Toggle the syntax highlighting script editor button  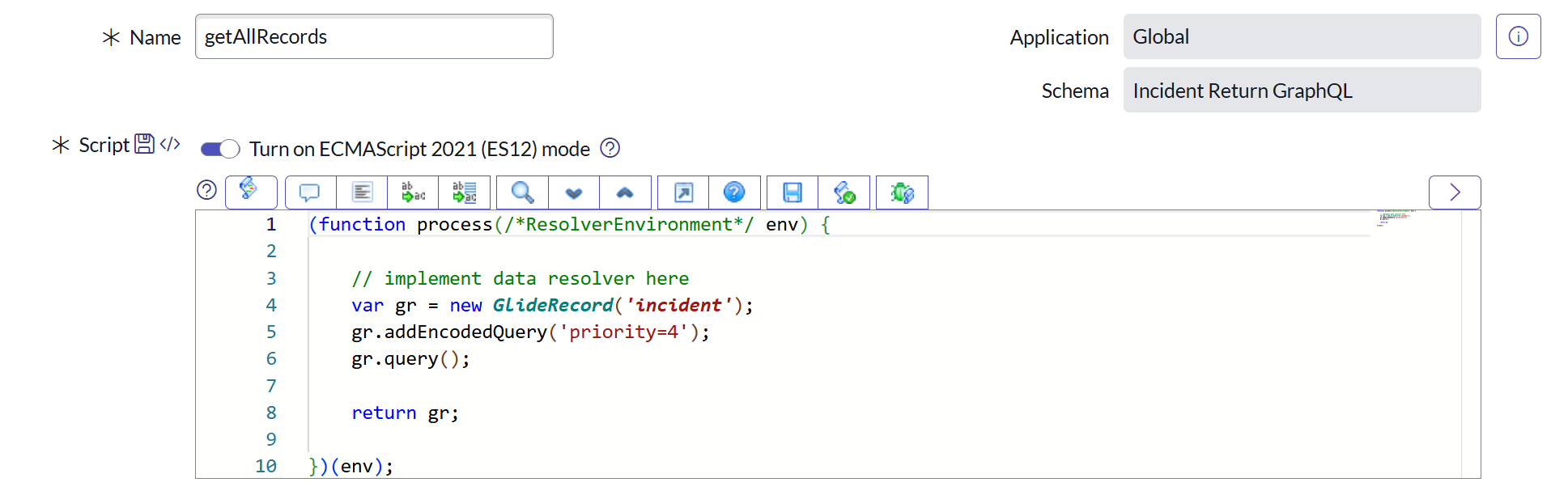click(x=250, y=192)
